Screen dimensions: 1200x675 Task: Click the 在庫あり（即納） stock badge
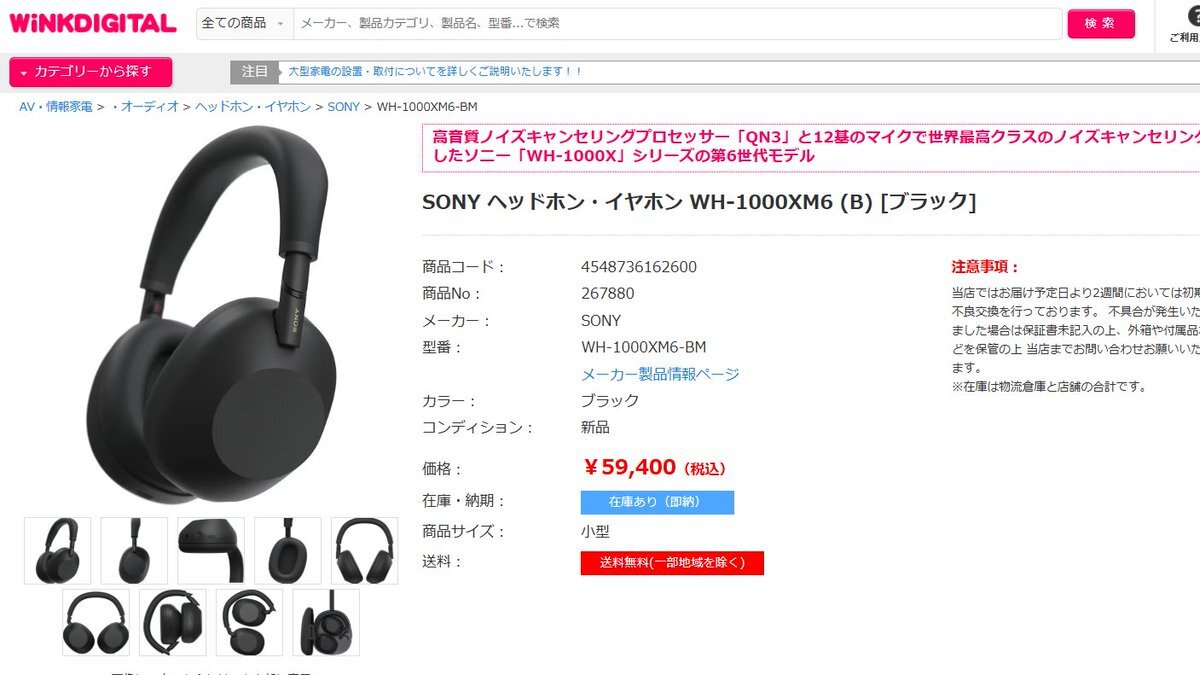[x=657, y=502]
